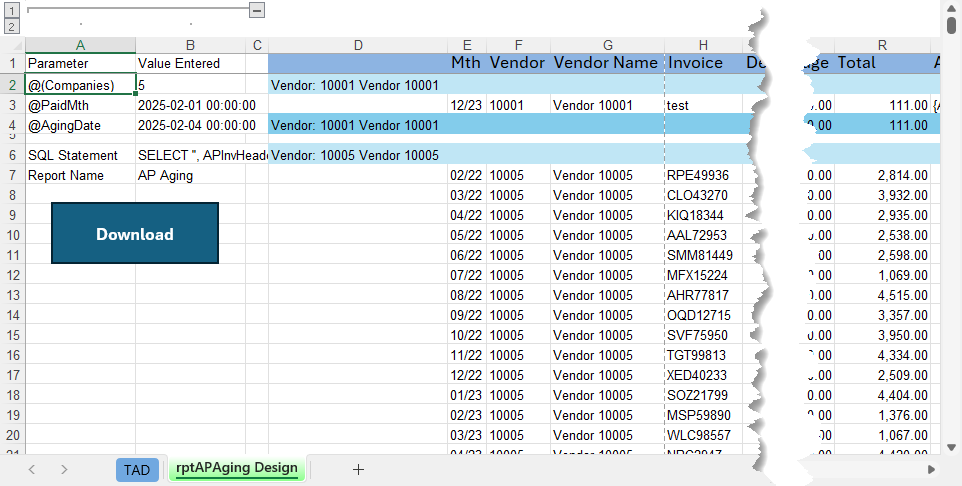Click the Parameter cell
This screenshot has width=962, height=486.
80,63
